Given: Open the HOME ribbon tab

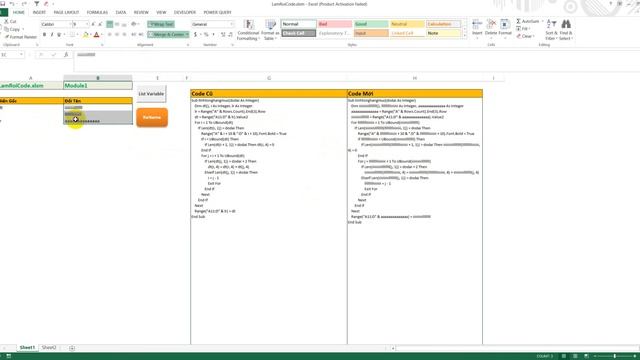Looking at the screenshot, I should pos(18,13).
